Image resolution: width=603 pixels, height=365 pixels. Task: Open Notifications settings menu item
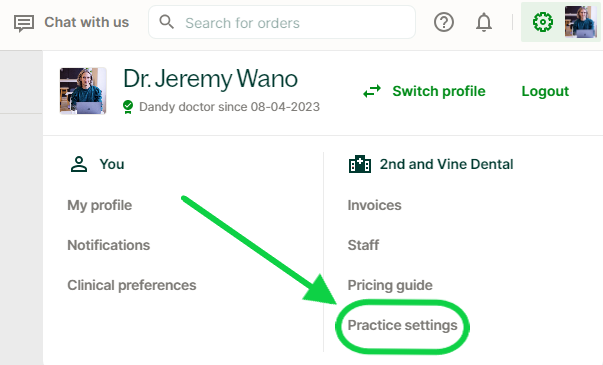[108, 245]
